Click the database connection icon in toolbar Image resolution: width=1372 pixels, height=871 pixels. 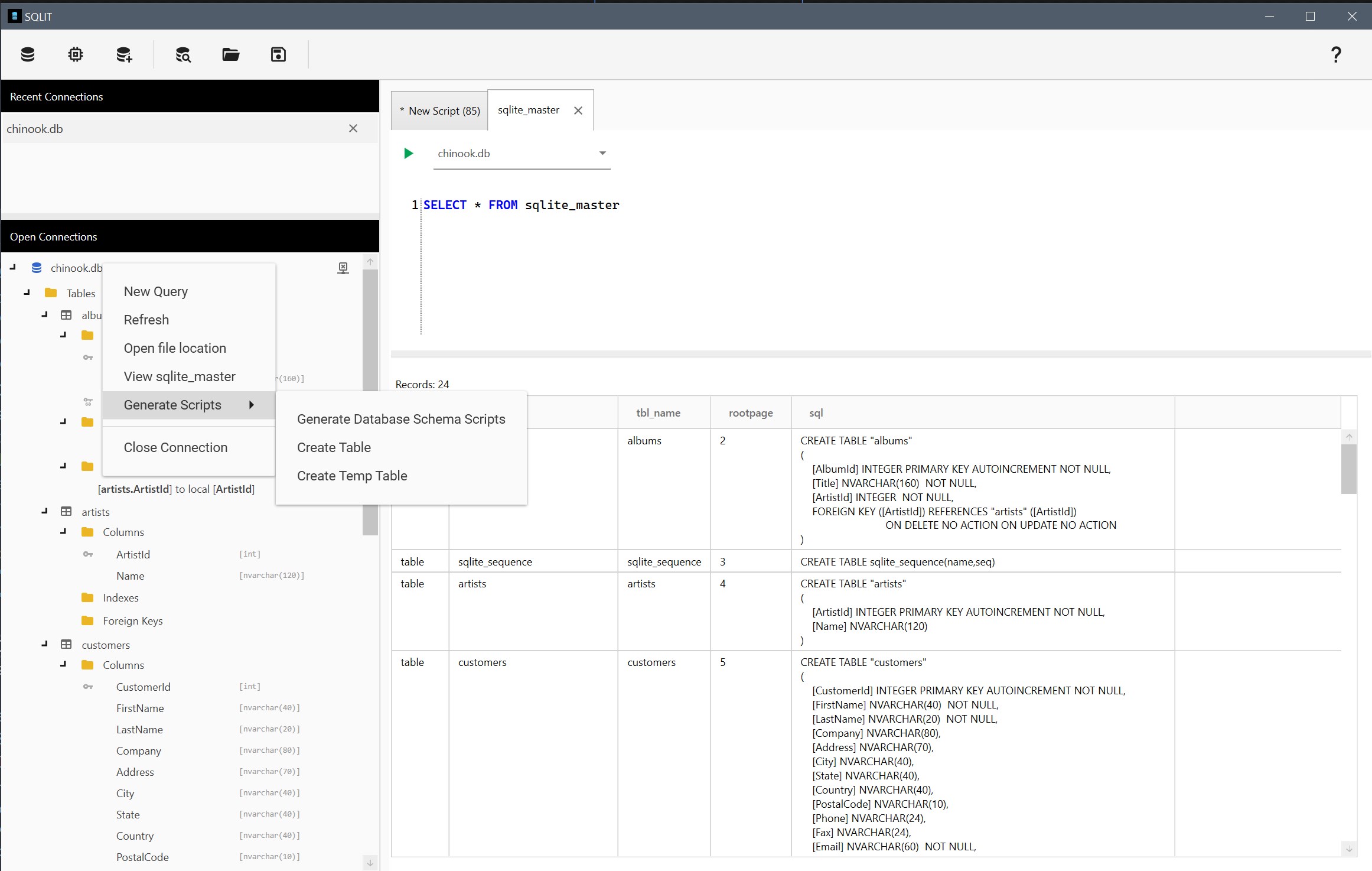click(x=28, y=54)
